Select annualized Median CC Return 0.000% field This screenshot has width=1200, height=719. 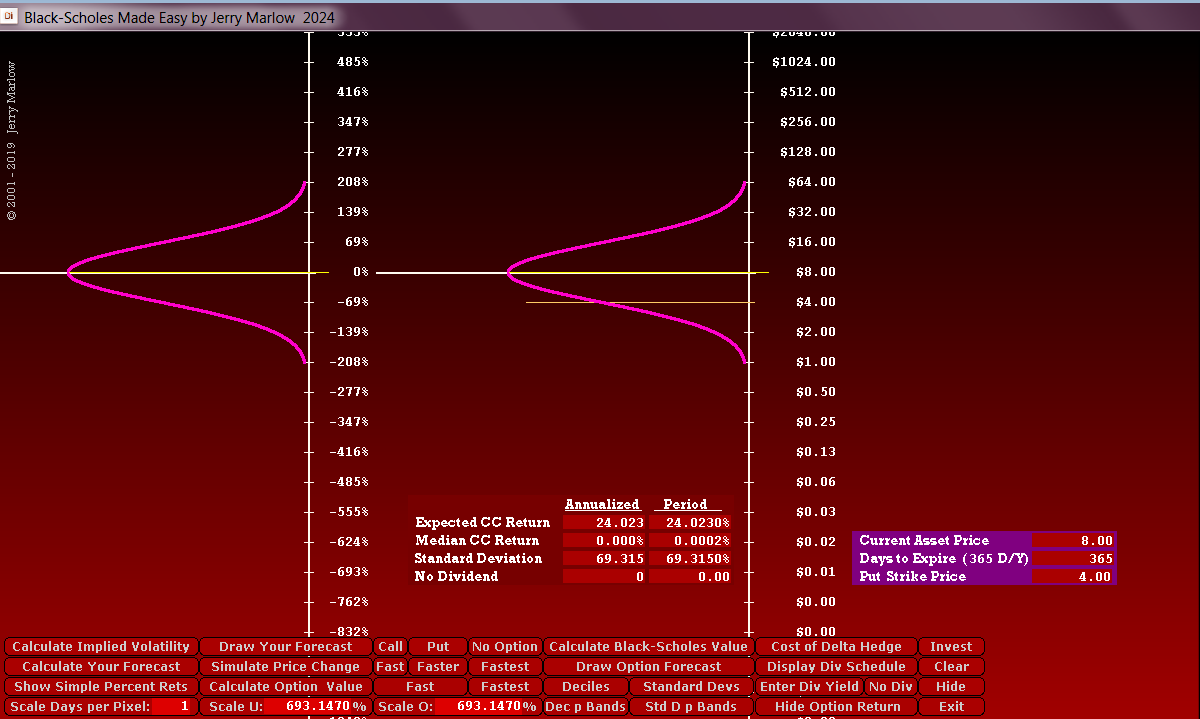[604, 541]
